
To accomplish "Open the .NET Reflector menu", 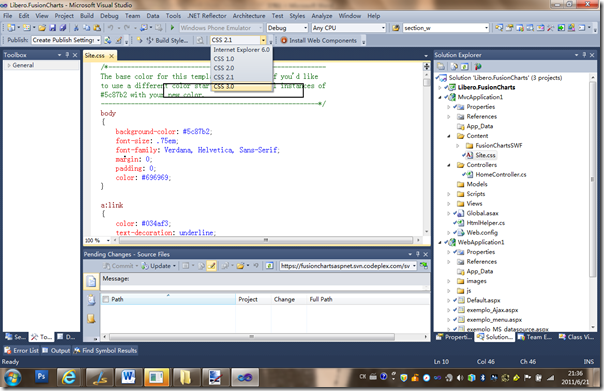I will pyautogui.click(x=207, y=16).
